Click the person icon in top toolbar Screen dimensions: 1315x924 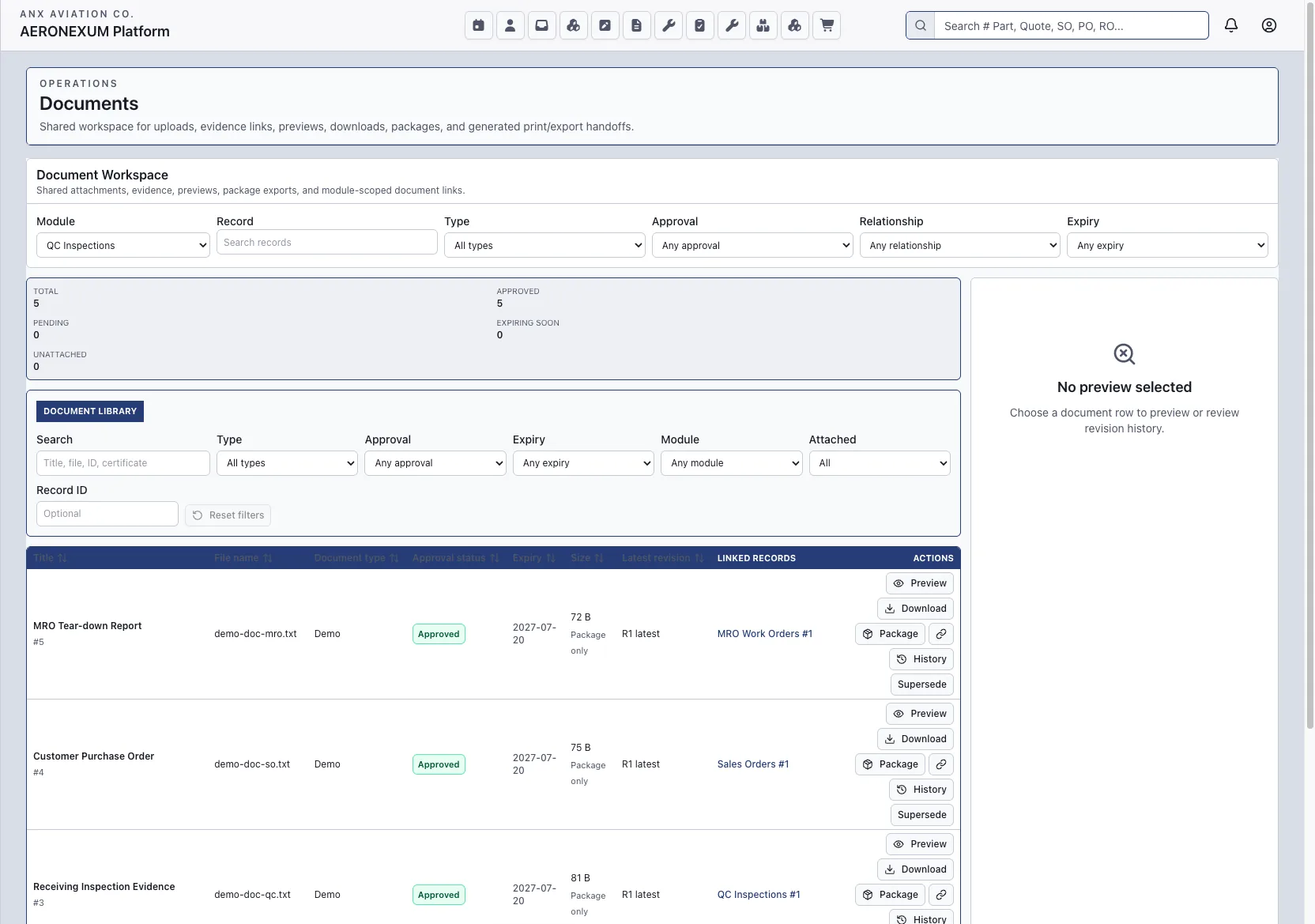[511, 25]
